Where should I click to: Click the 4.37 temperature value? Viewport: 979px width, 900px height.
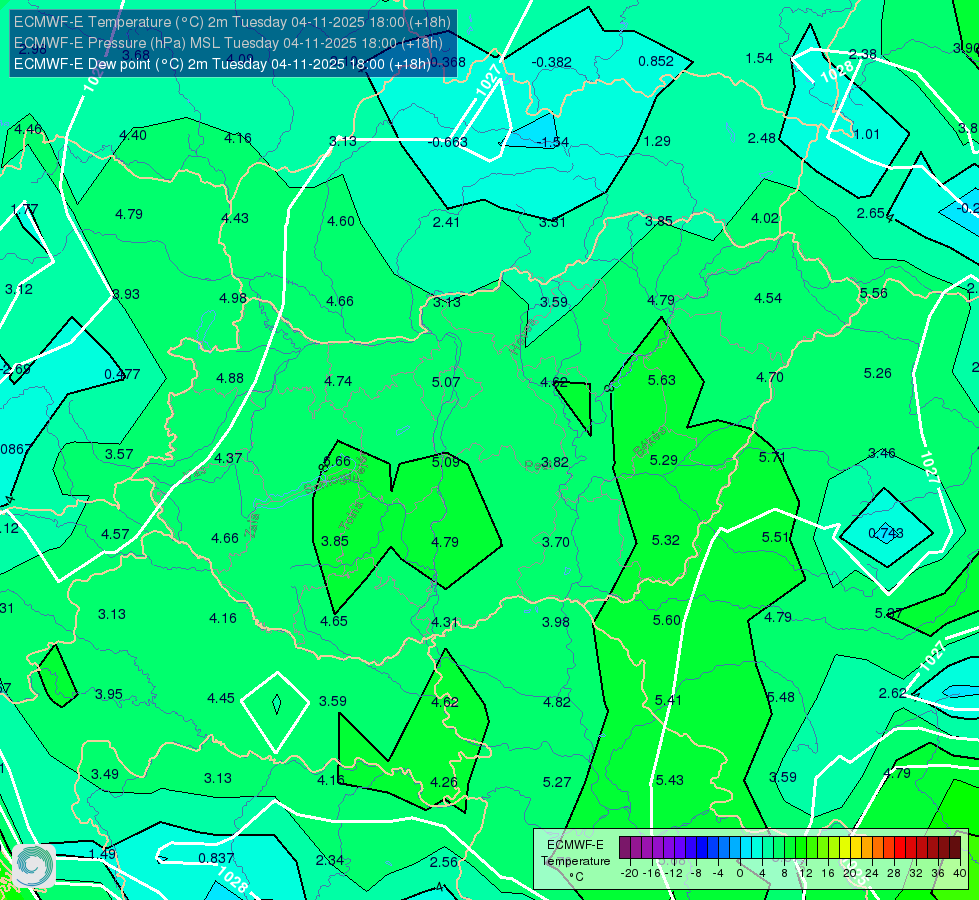click(228, 458)
